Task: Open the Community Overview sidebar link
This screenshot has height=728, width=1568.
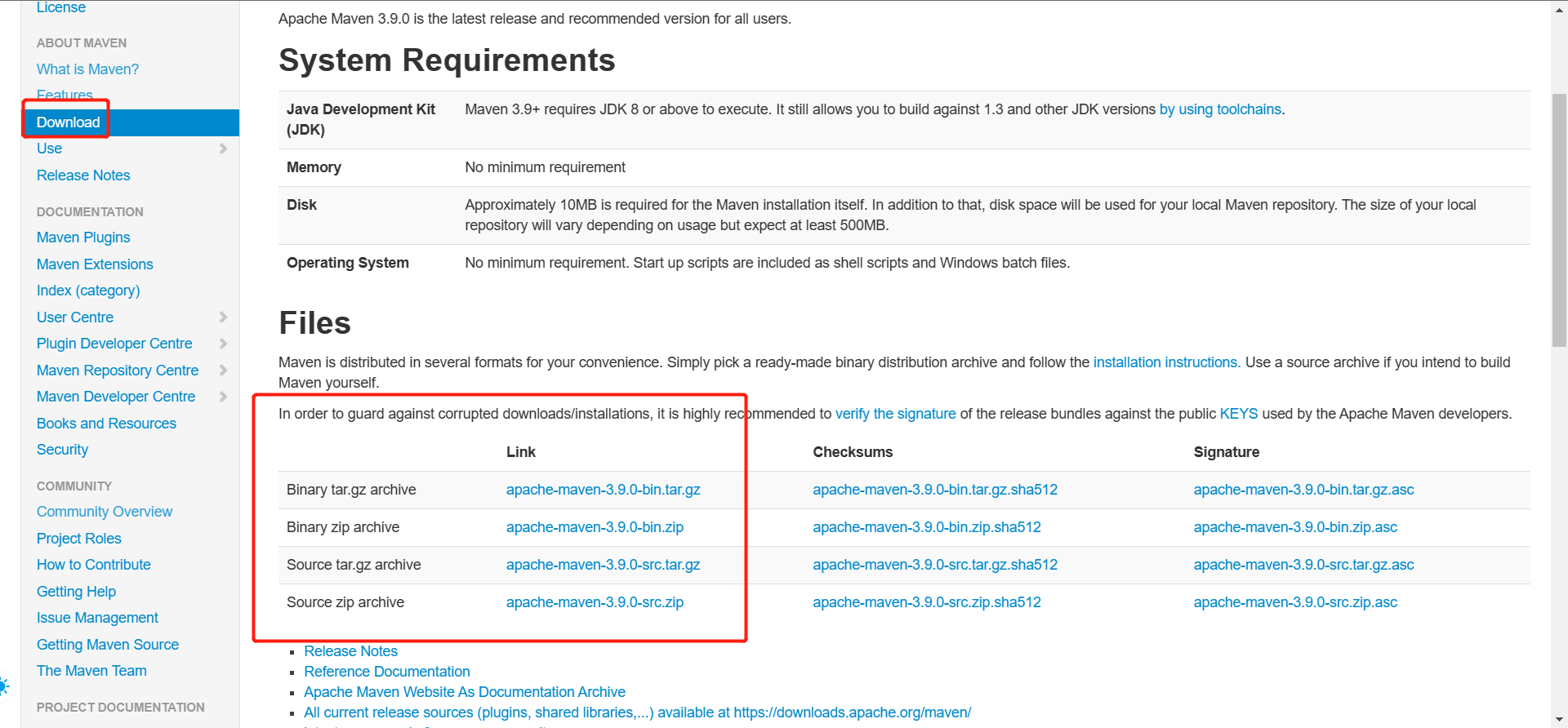Action: [105, 512]
